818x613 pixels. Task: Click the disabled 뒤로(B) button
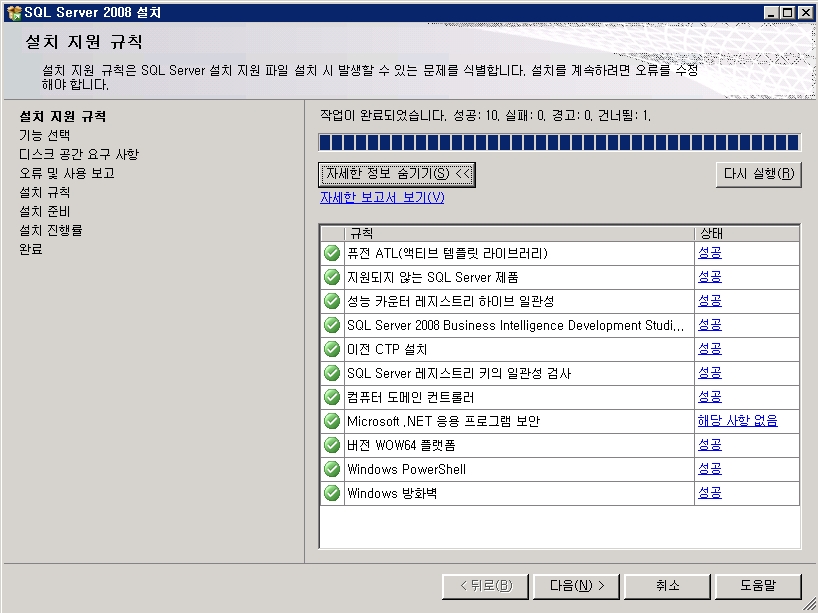(x=485, y=586)
